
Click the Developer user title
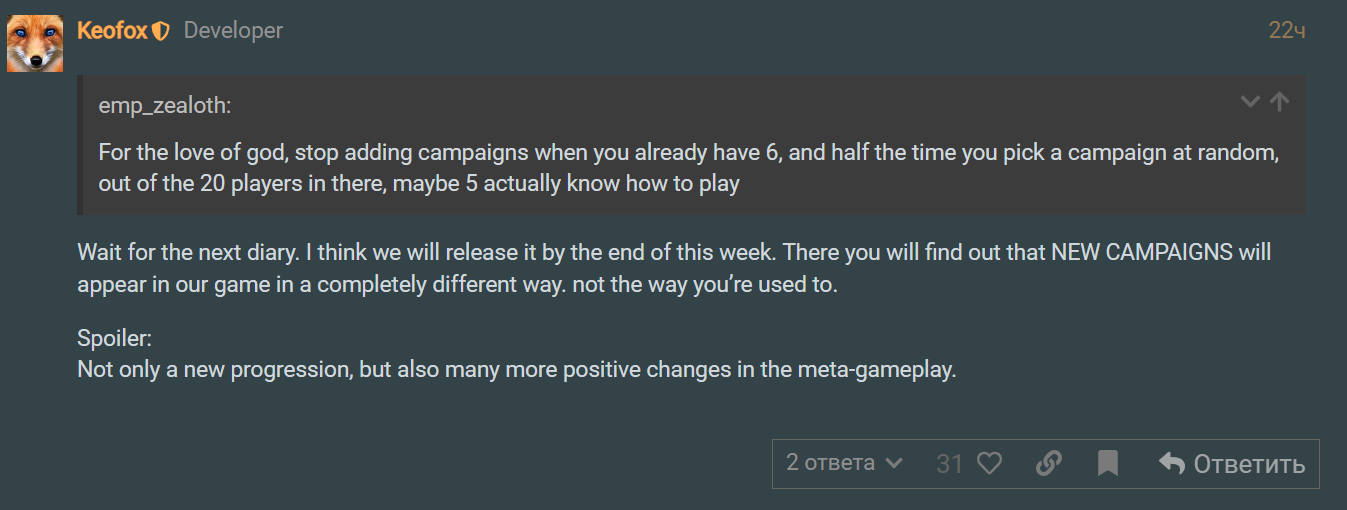click(x=233, y=31)
